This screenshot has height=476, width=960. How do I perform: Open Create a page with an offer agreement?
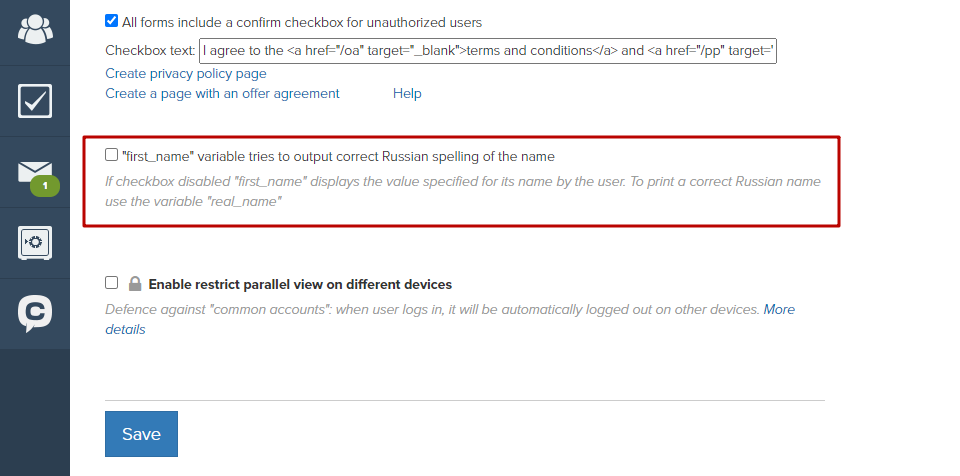[x=222, y=94]
